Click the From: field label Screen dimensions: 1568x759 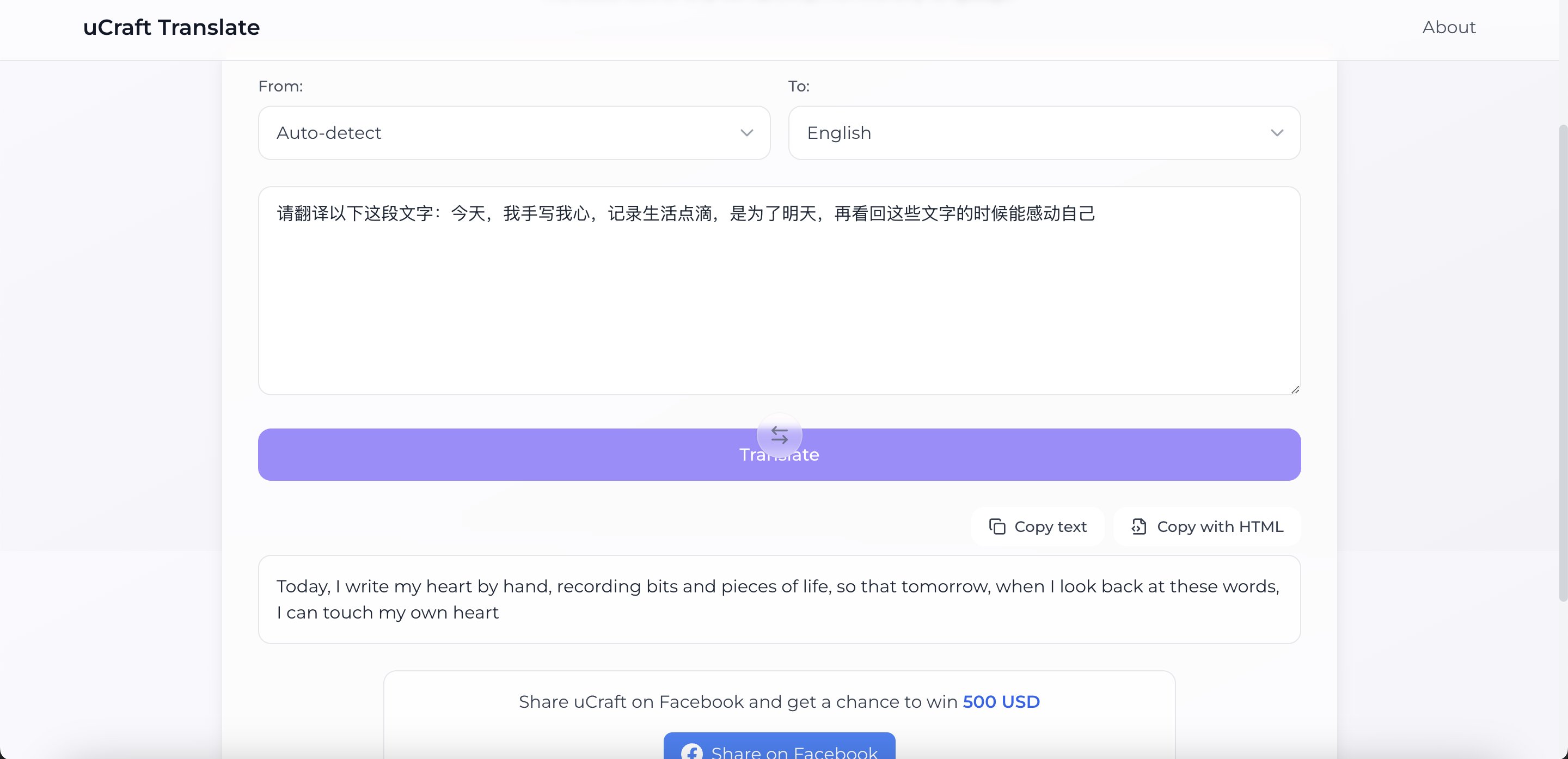(280, 87)
